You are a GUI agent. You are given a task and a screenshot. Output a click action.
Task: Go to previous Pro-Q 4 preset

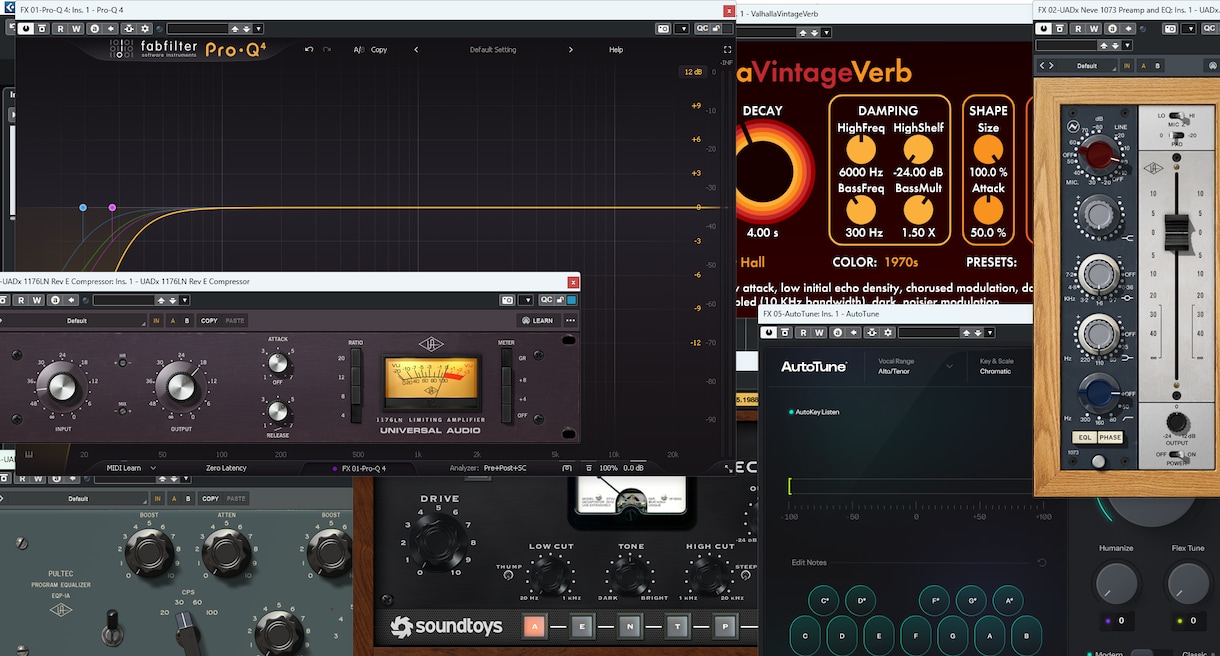pos(416,49)
